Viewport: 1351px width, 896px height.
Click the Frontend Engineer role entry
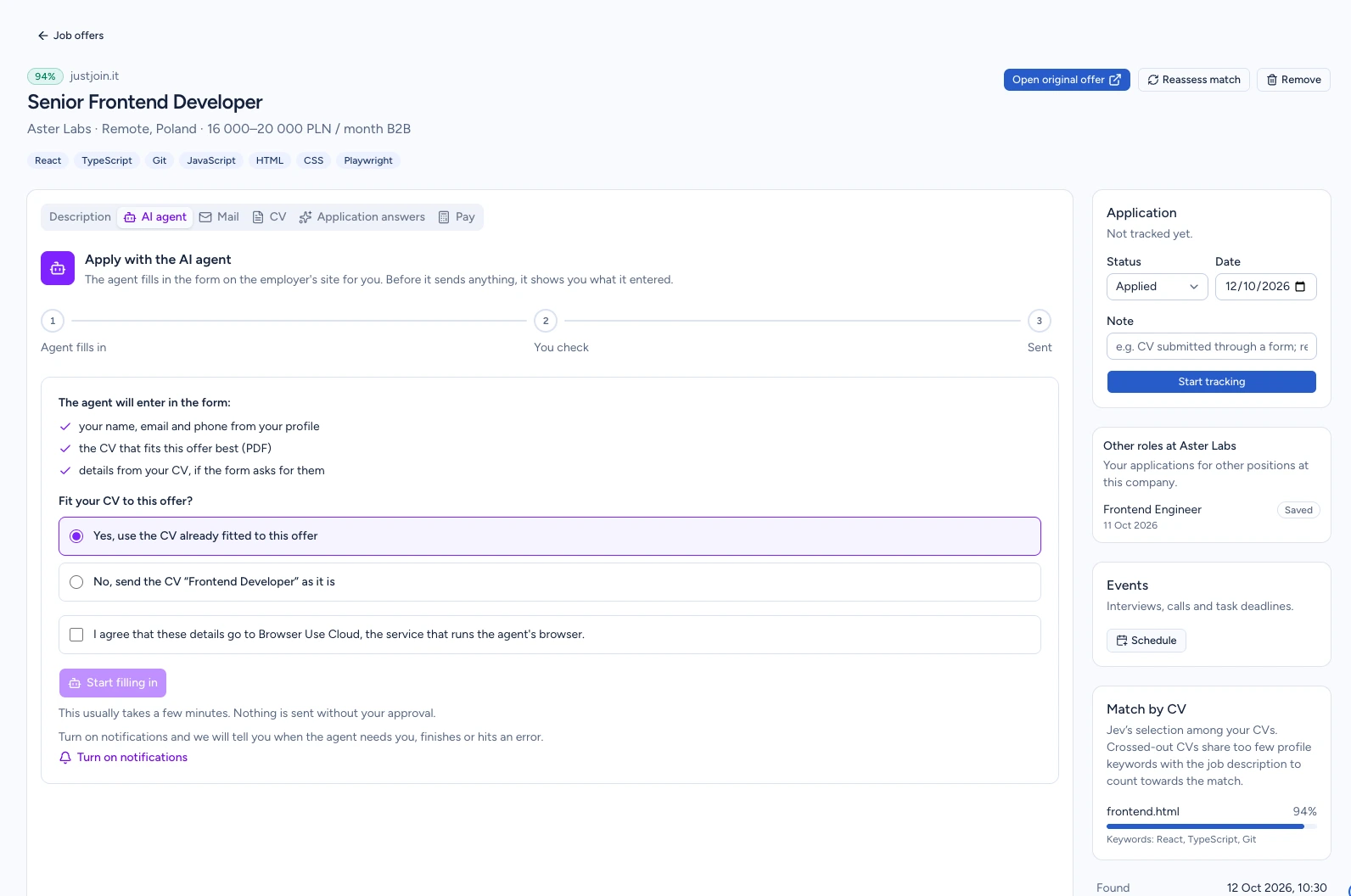tap(1212, 517)
